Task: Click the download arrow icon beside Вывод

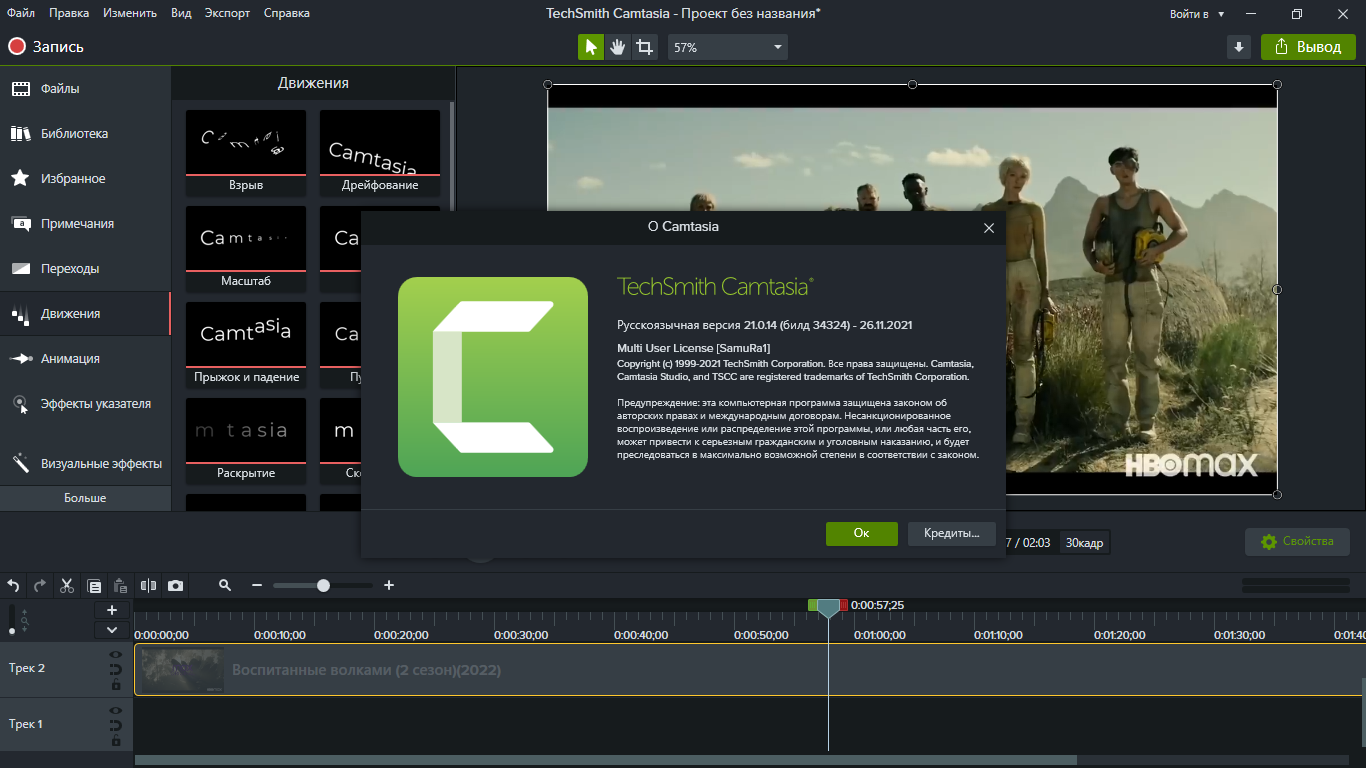Action: tap(1239, 47)
